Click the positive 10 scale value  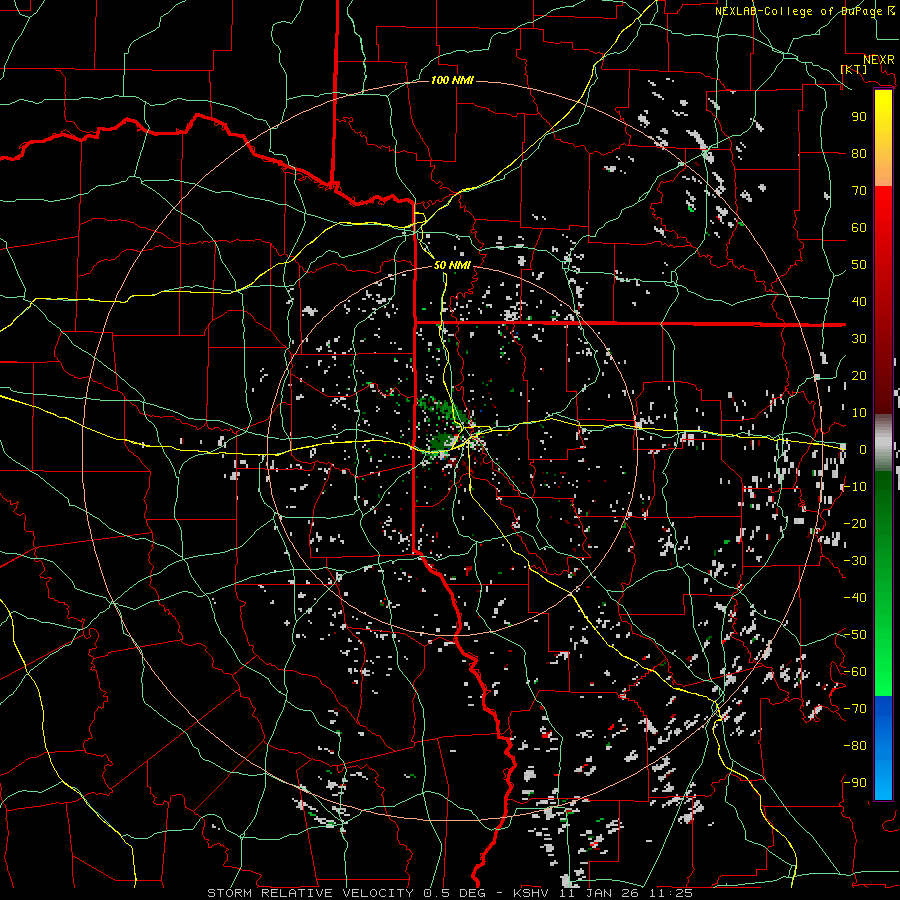[859, 413]
